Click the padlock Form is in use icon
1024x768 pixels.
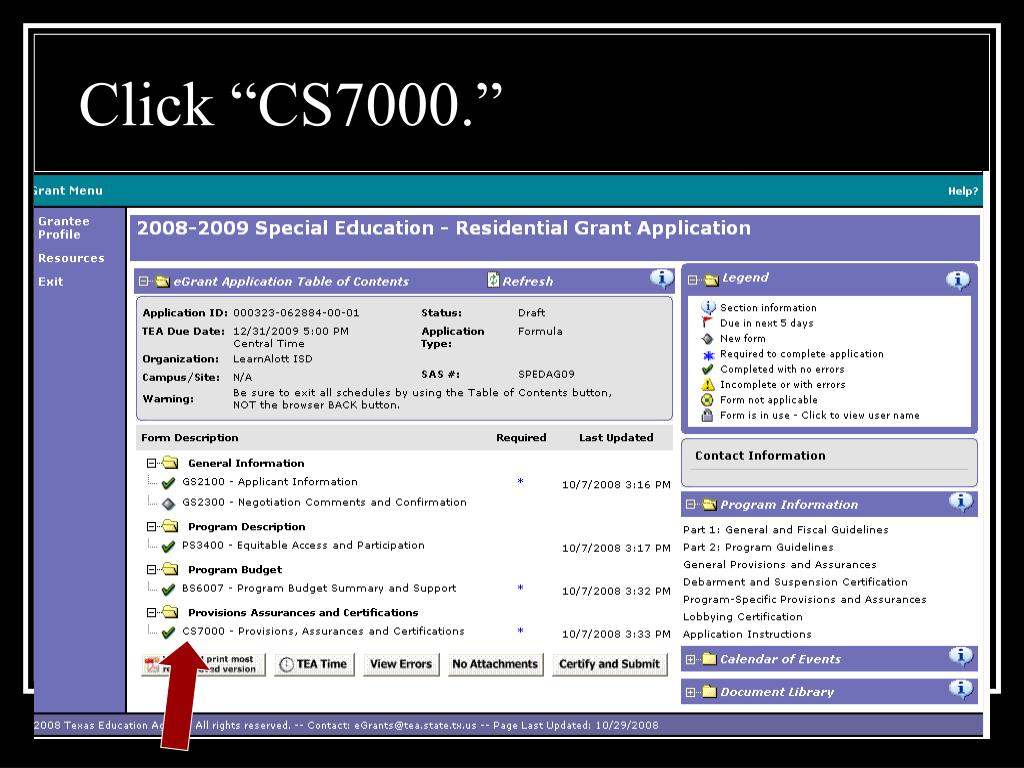click(707, 415)
